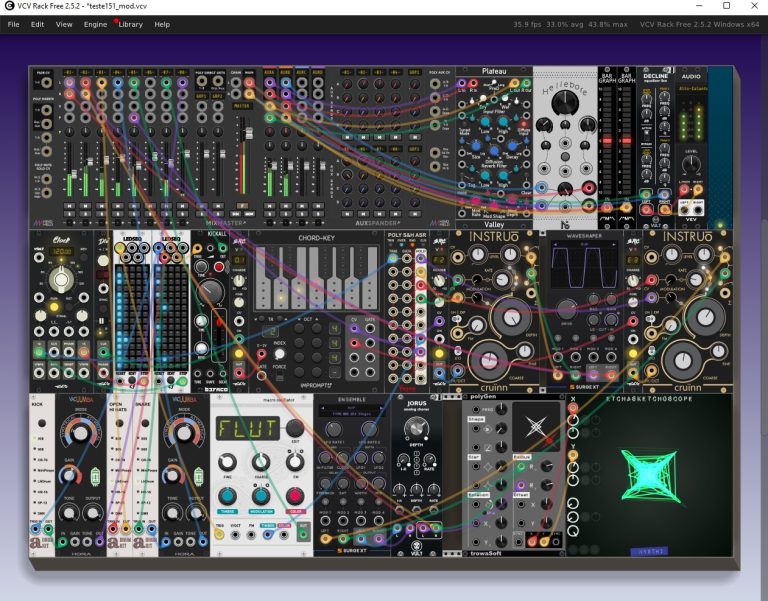Open the Help menu
This screenshot has height=601, width=768.
(x=162, y=24)
